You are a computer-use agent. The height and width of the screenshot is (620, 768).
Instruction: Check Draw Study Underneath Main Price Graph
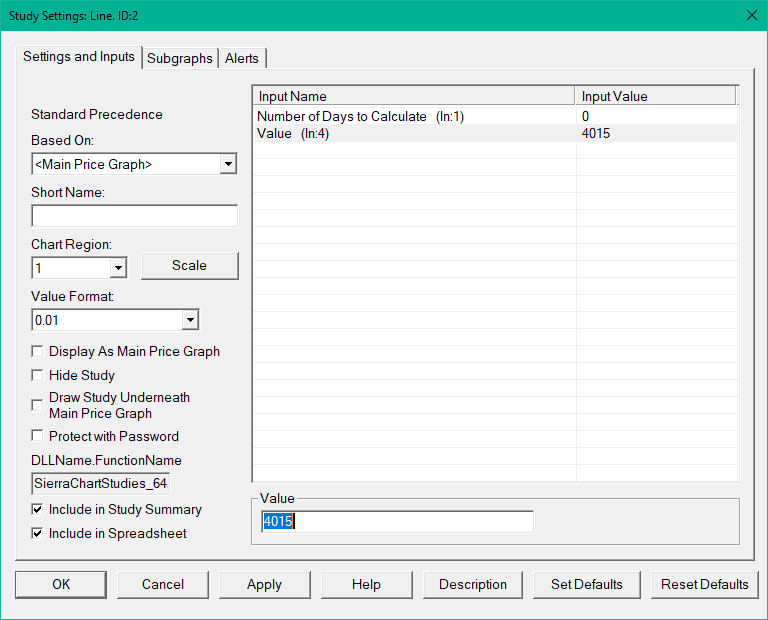[x=37, y=405]
